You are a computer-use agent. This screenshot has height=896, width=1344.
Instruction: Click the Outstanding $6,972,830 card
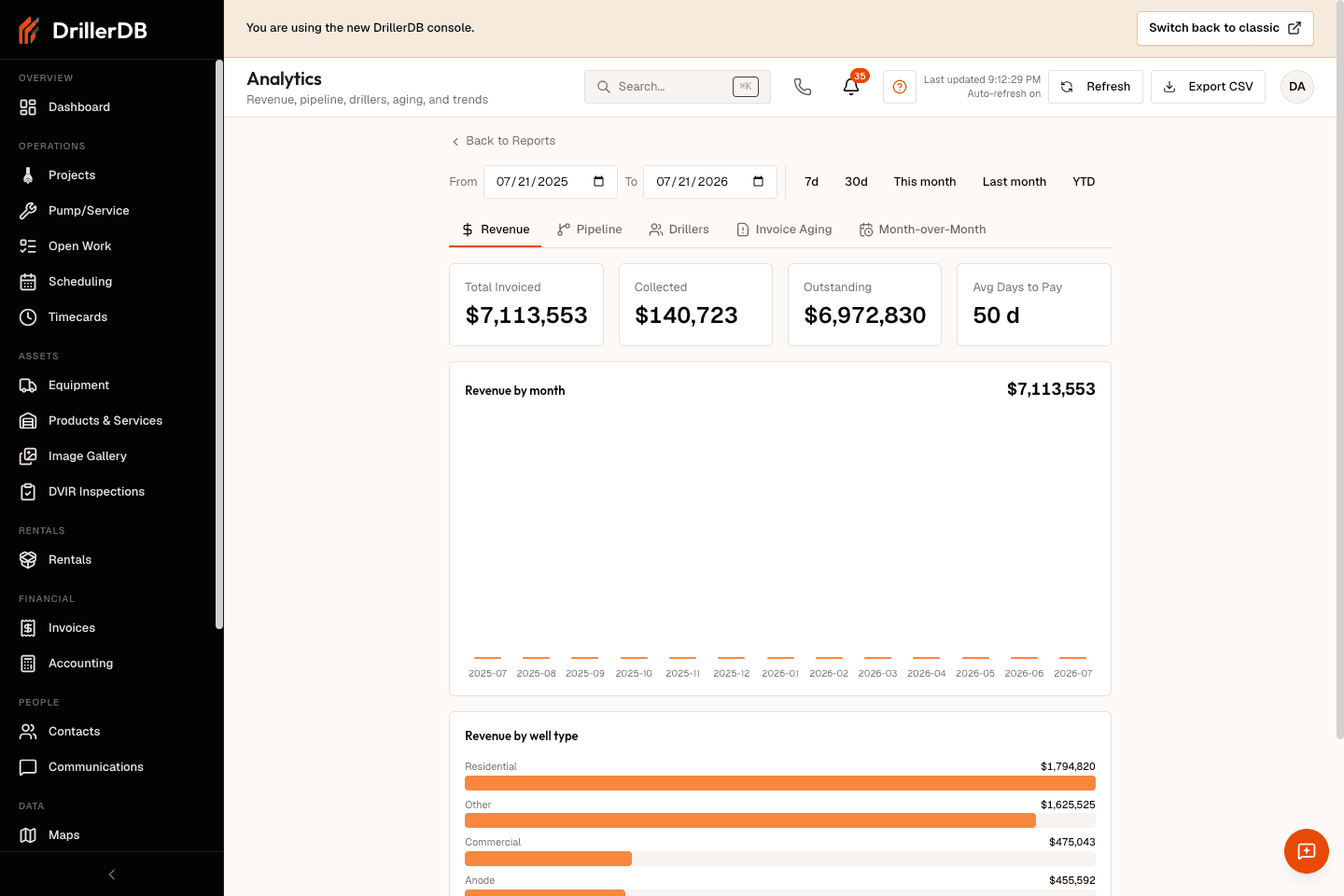pyautogui.click(x=864, y=305)
